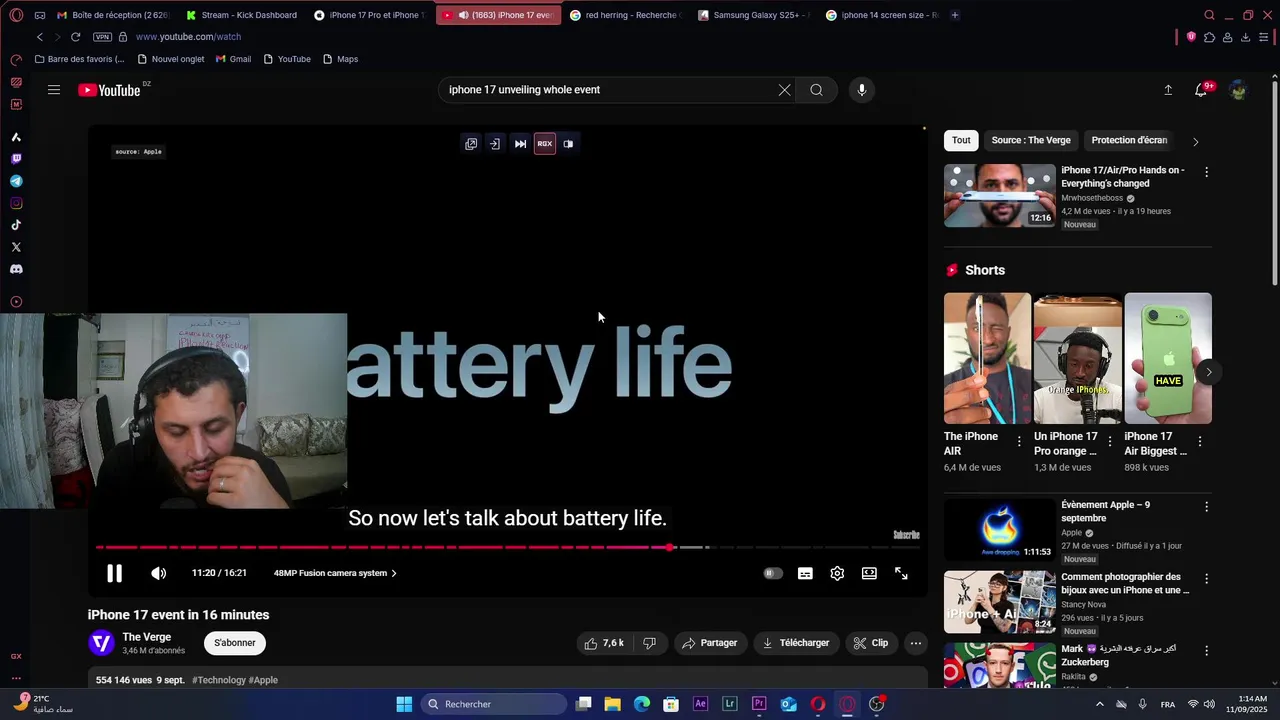Like the video with 7,6 k
This screenshot has width=1280, height=720.
pyautogui.click(x=604, y=643)
